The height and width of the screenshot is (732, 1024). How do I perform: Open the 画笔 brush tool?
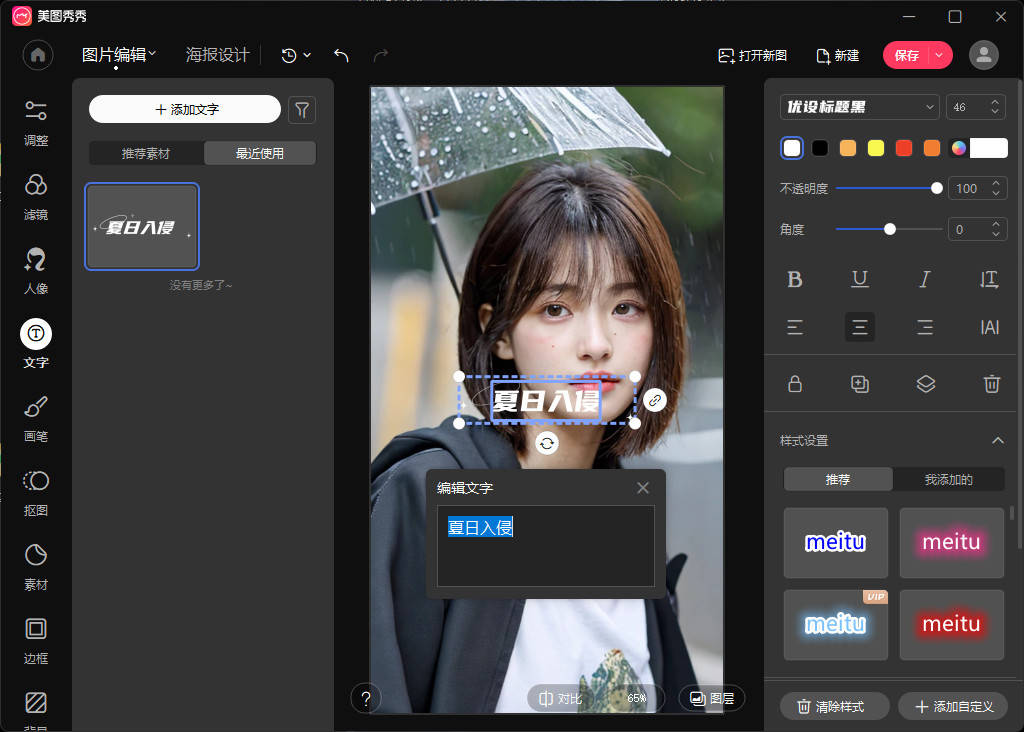[x=36, y=418]
